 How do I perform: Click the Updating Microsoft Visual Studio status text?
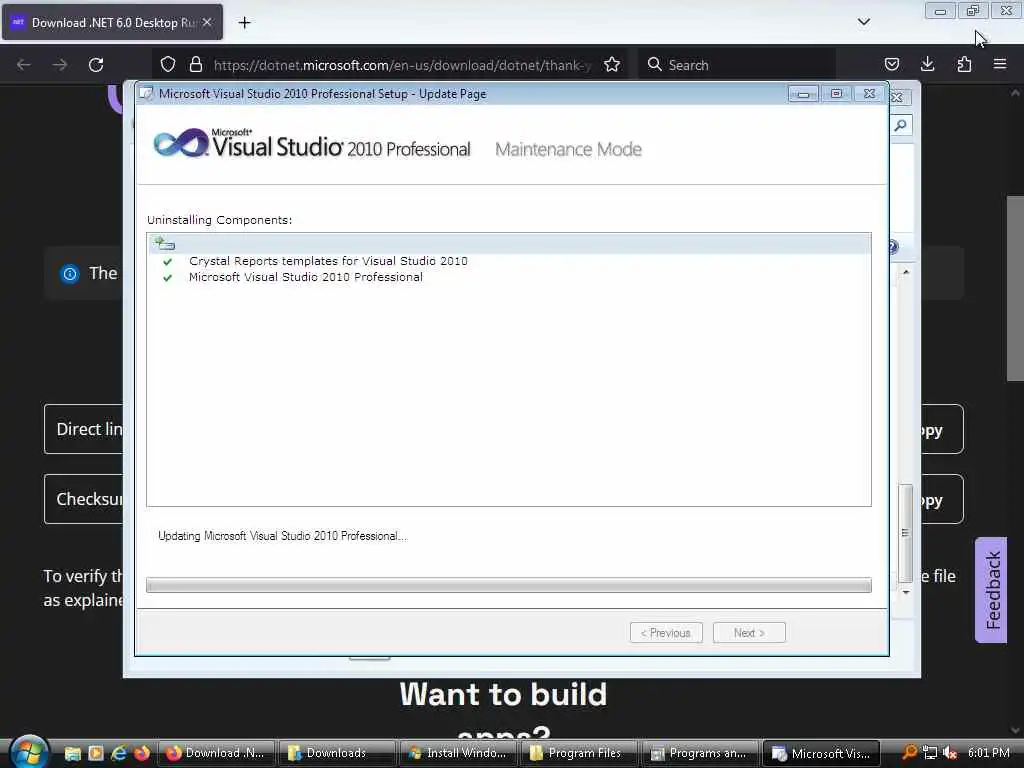(x=282, y=536)
